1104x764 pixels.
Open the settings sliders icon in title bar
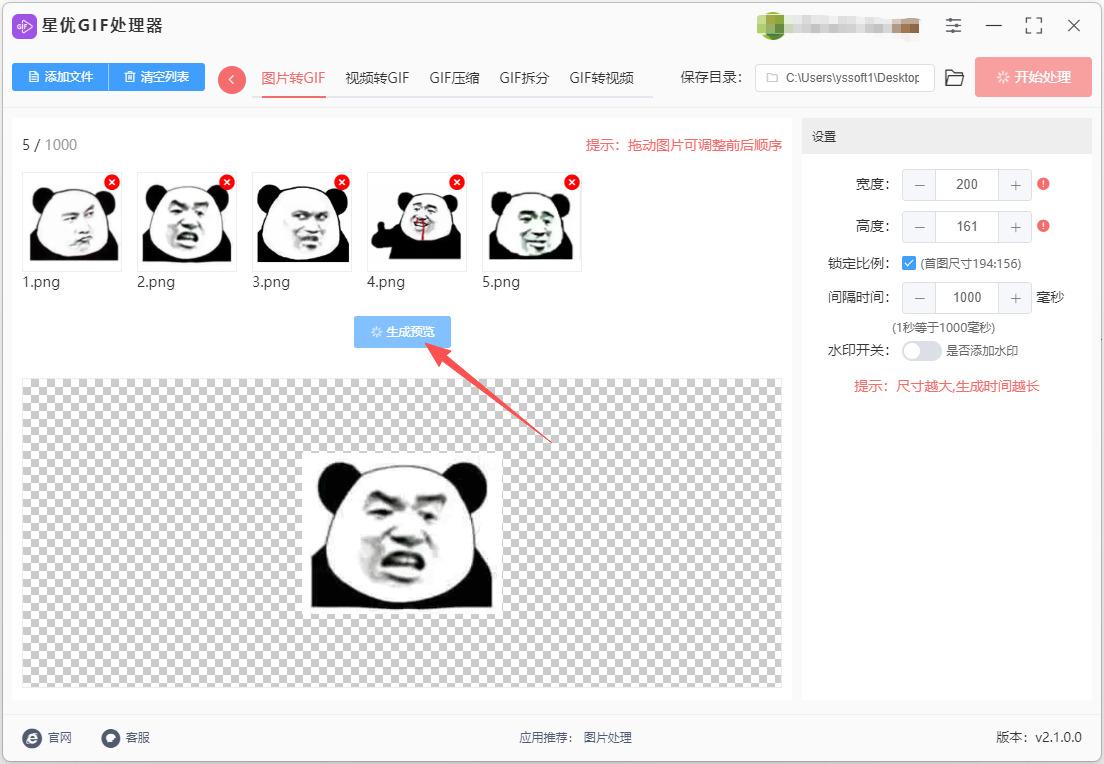point(953,26)
